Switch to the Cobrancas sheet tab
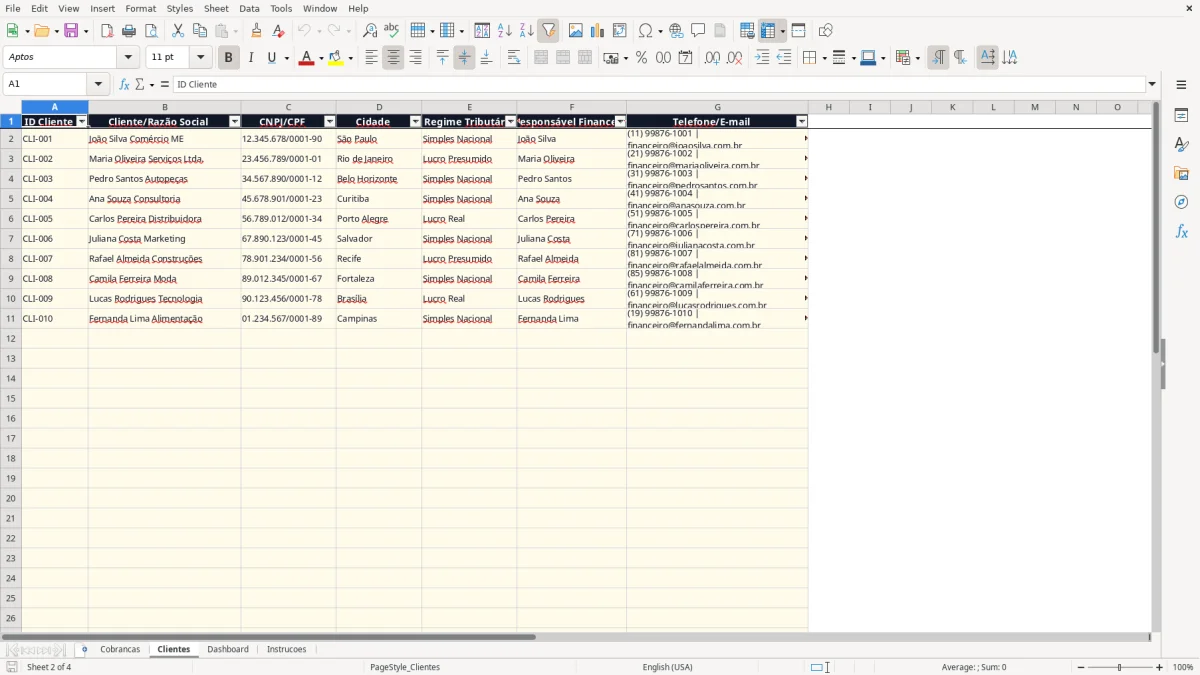1200x675 pixels. 120,649
